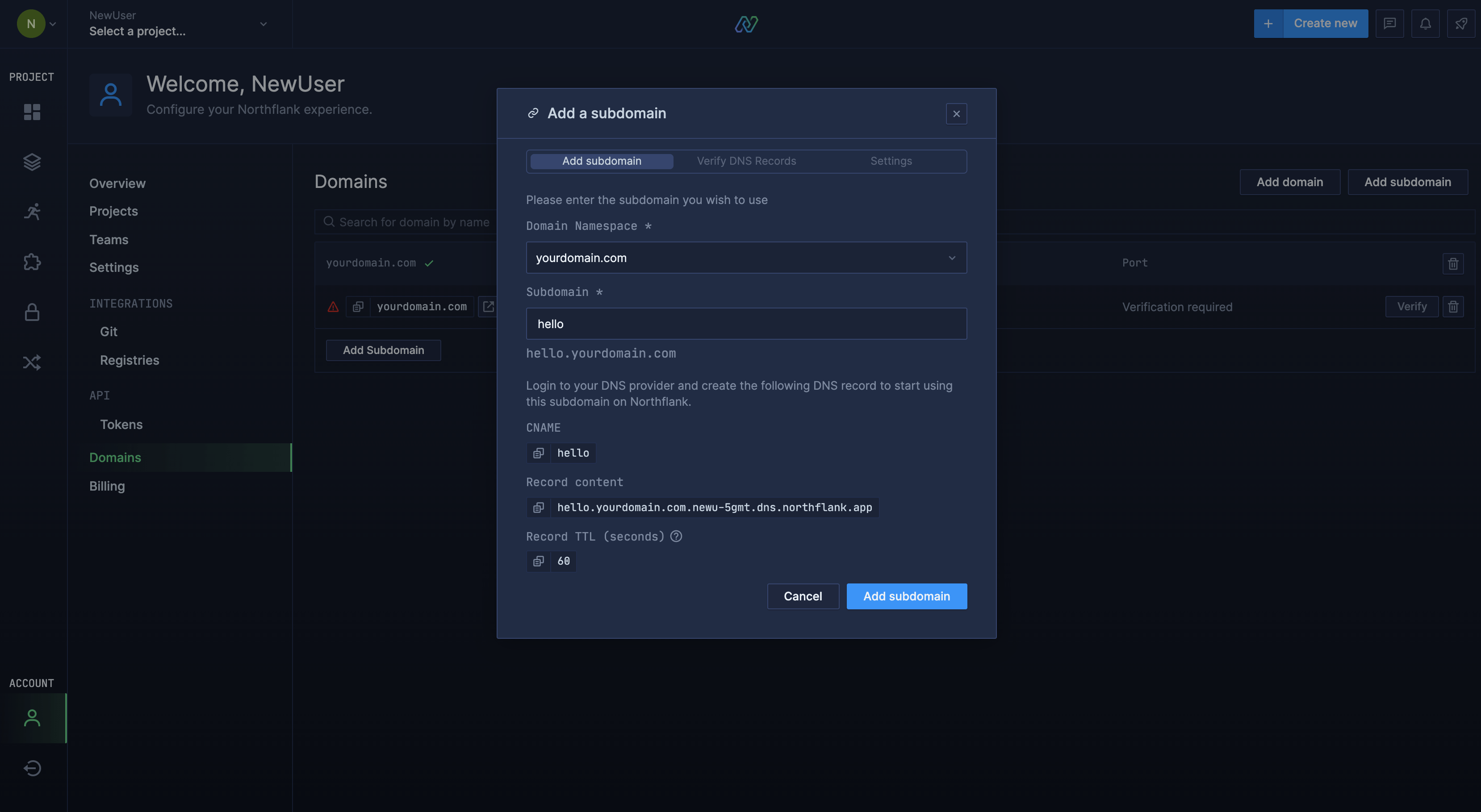Open Projects in account menu
The height and width of the screenshot is (812, 1481).
[x=113, y=211]
